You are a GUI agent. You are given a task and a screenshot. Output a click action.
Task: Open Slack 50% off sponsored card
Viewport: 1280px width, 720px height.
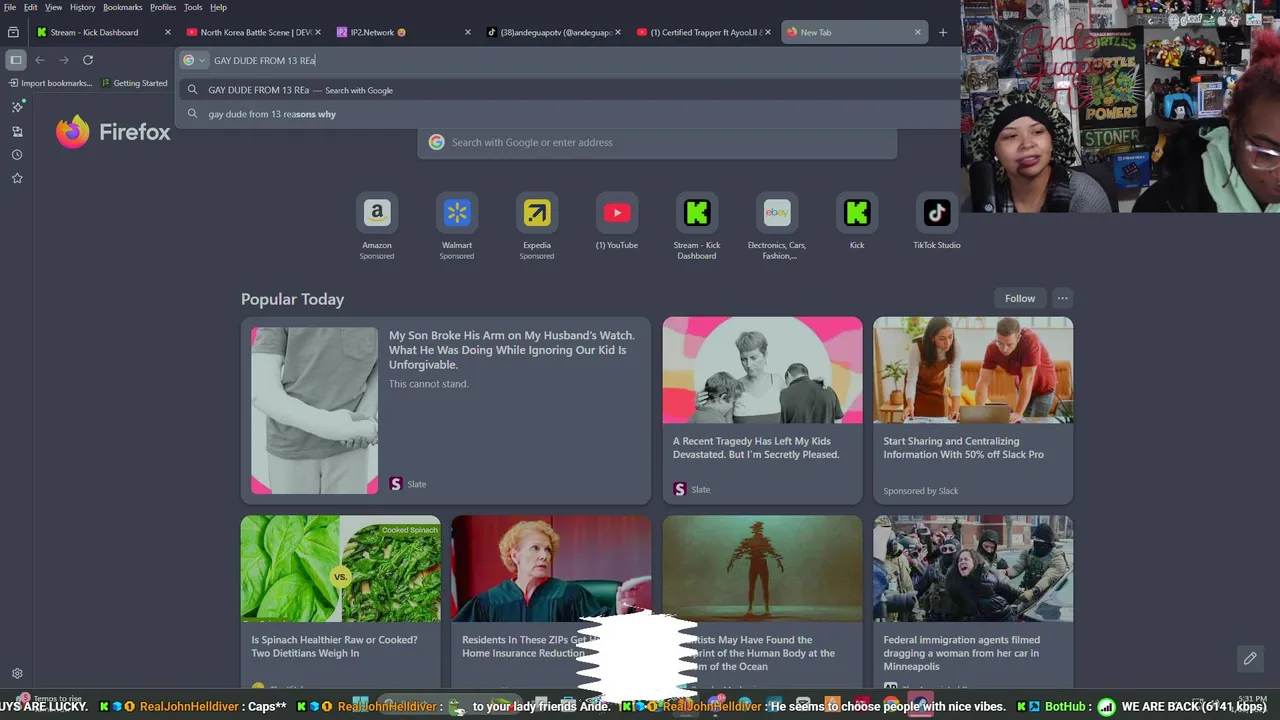pyautogui.click(x=973, y=410)
